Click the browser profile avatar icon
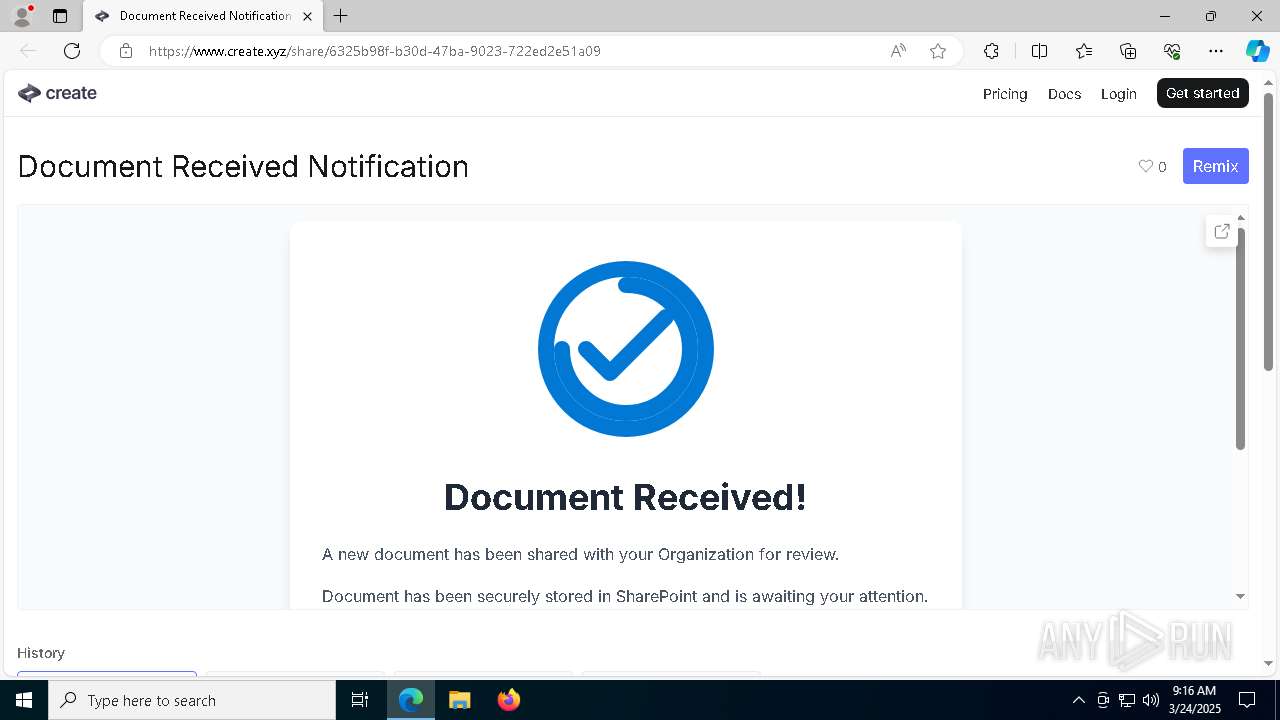 pos(22,16)
